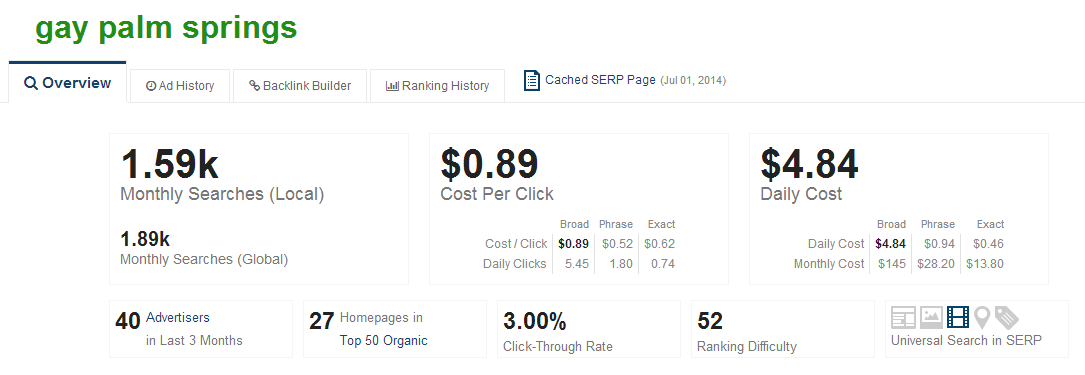Click the Broad Daily Cost value $4.84
Image resolution: width=1085 pixels, height=375 pixels.
891,244
